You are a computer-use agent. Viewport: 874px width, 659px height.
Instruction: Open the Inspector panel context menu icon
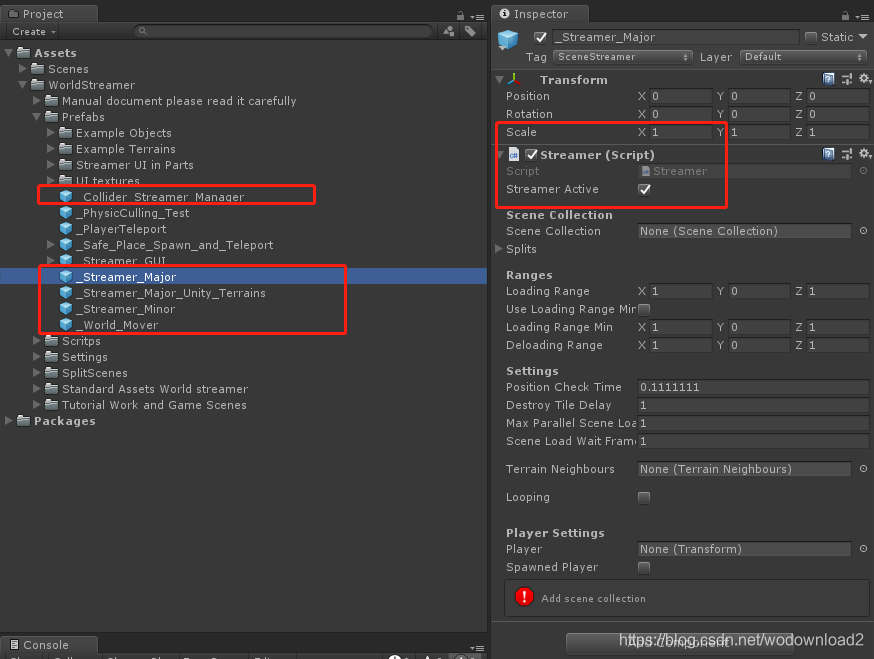[x=862, y=17]
